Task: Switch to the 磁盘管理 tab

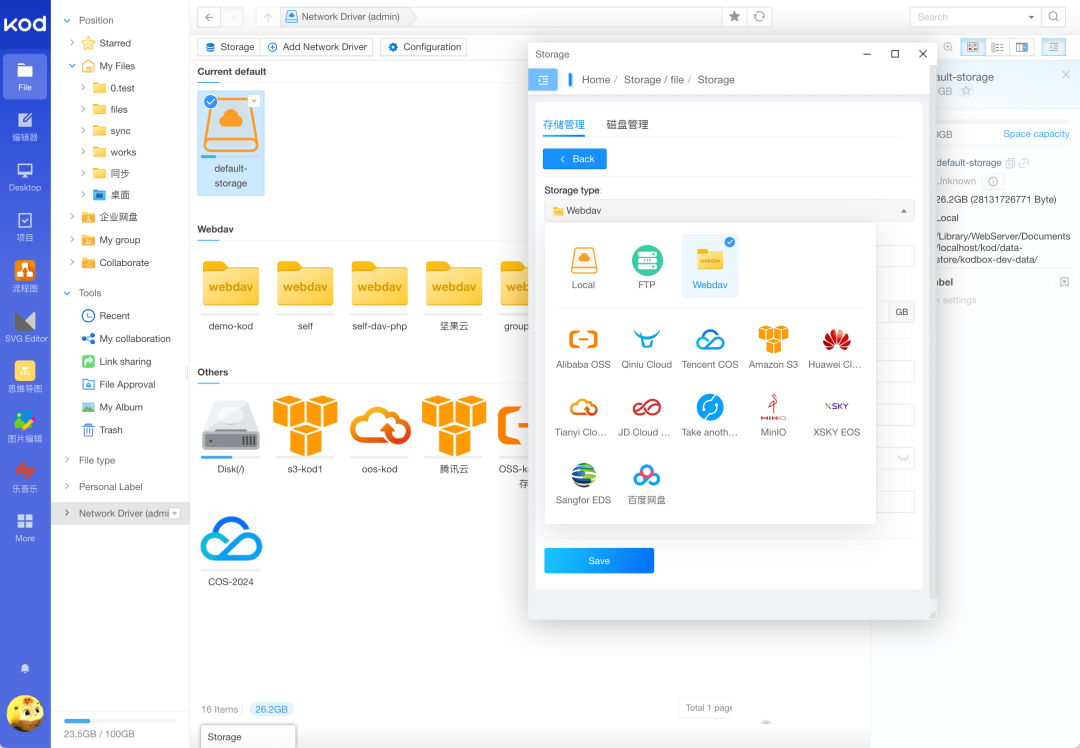Action: pos(627,125)
